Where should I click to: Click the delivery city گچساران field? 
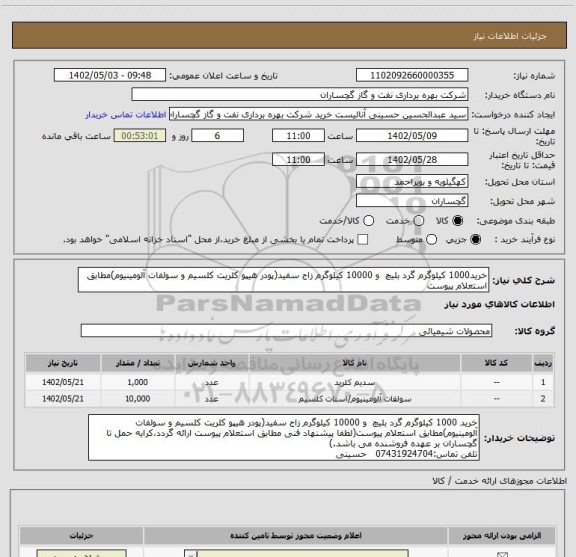[412, 201]
